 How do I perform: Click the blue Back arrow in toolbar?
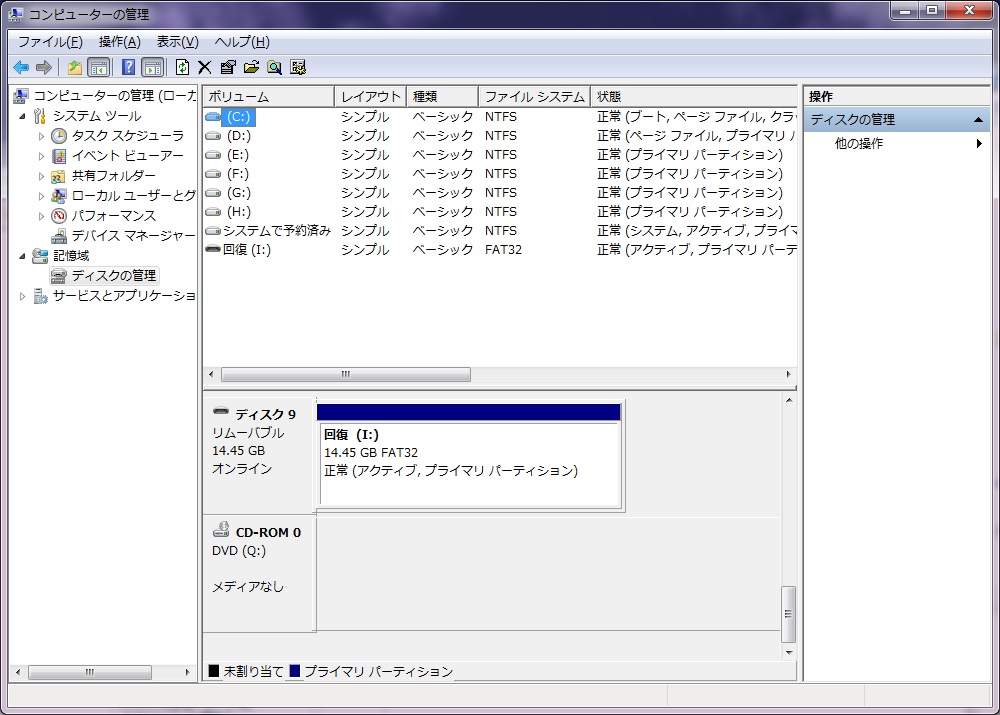pyautogui.click(x=21, y=67)
